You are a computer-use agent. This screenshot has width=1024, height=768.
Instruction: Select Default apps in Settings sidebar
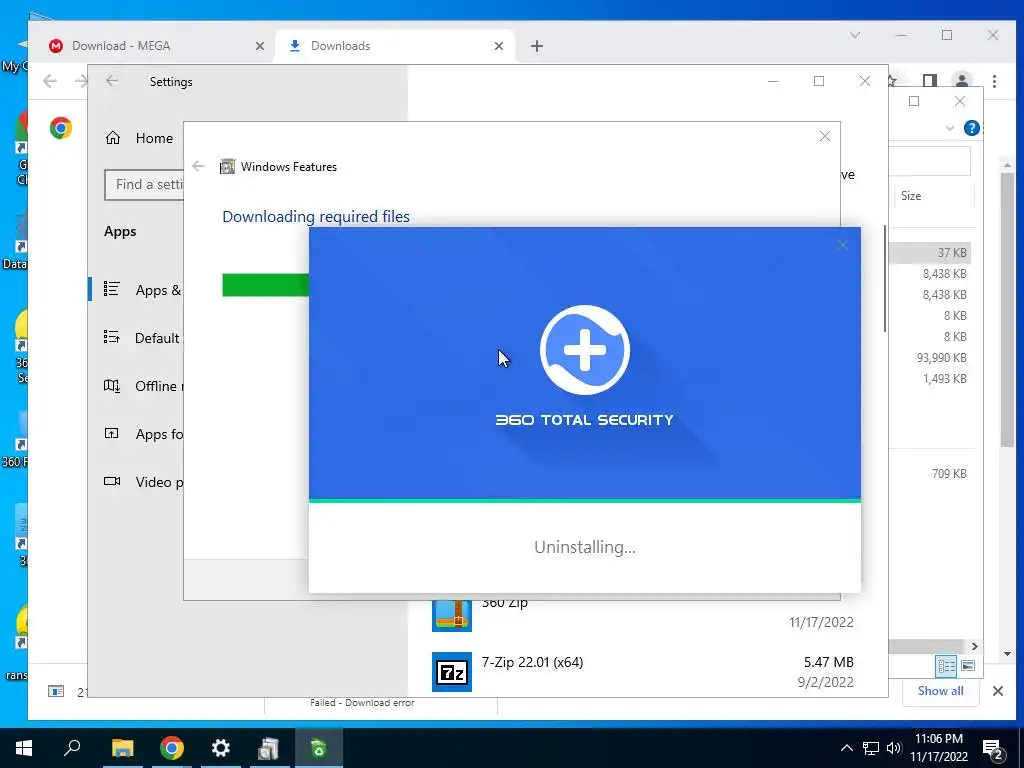[142, 338]
